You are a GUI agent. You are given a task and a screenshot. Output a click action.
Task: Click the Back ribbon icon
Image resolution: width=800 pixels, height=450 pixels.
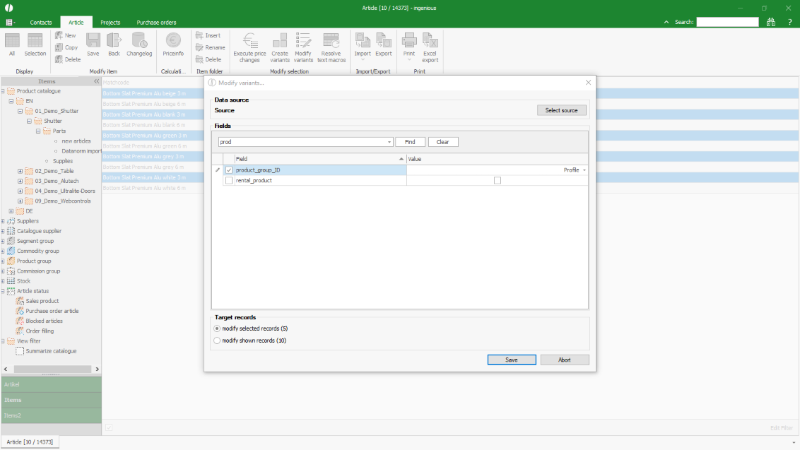114,44
